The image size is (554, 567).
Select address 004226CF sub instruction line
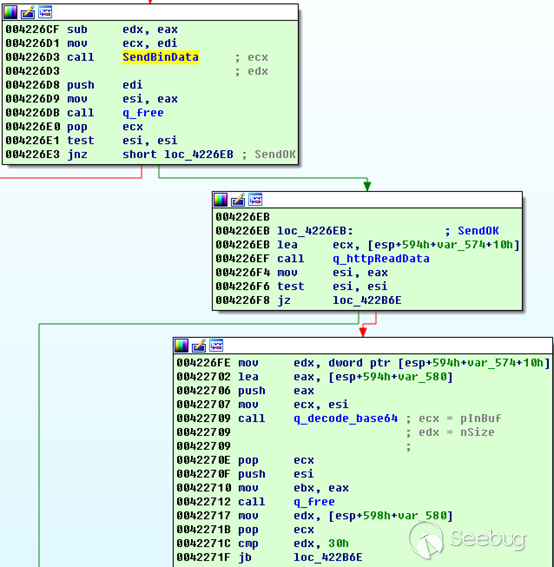click(91, 29)
